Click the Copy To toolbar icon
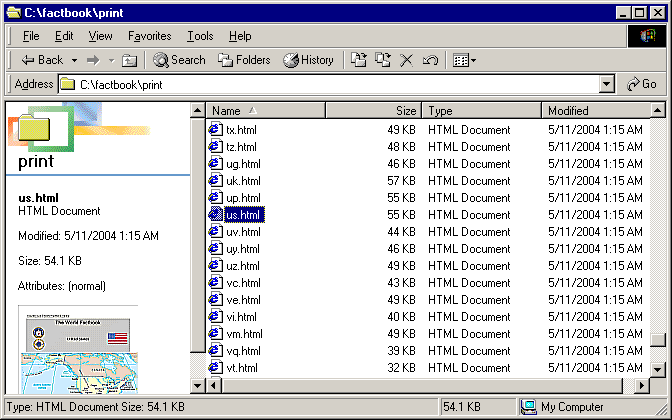The width and height of the screenshot is (672, 420). click(x=383, y=60)
